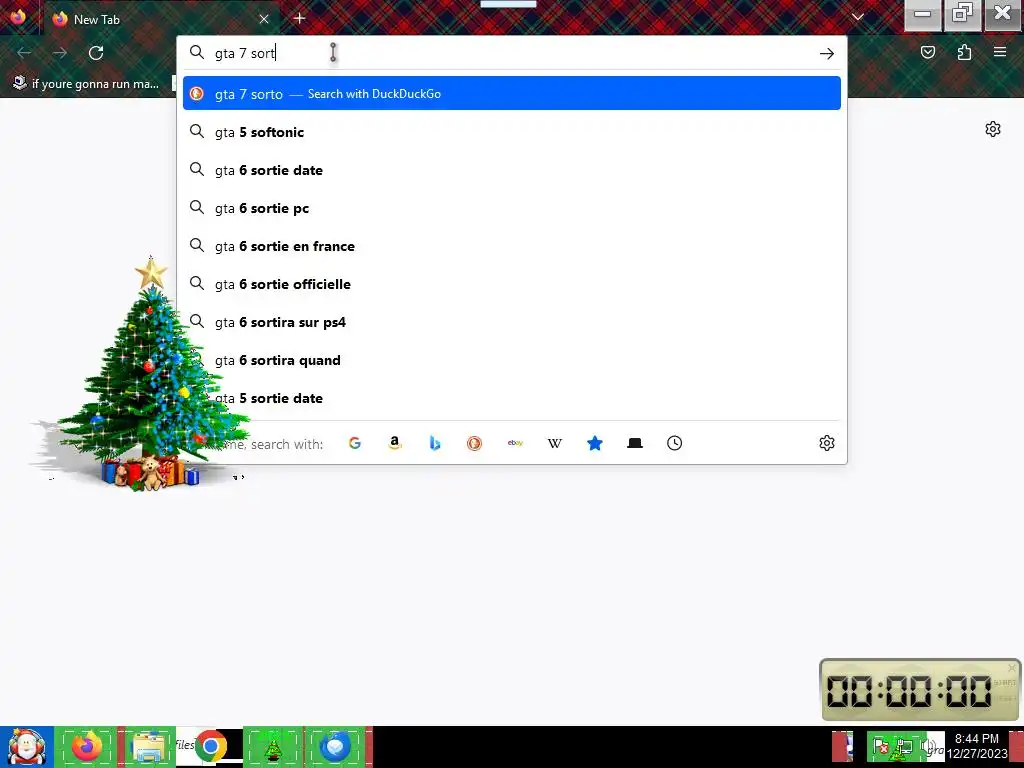This screenshot has height=768, width=1024.
Task: Open a new tab with plus button
Action: tap(300, 18)
